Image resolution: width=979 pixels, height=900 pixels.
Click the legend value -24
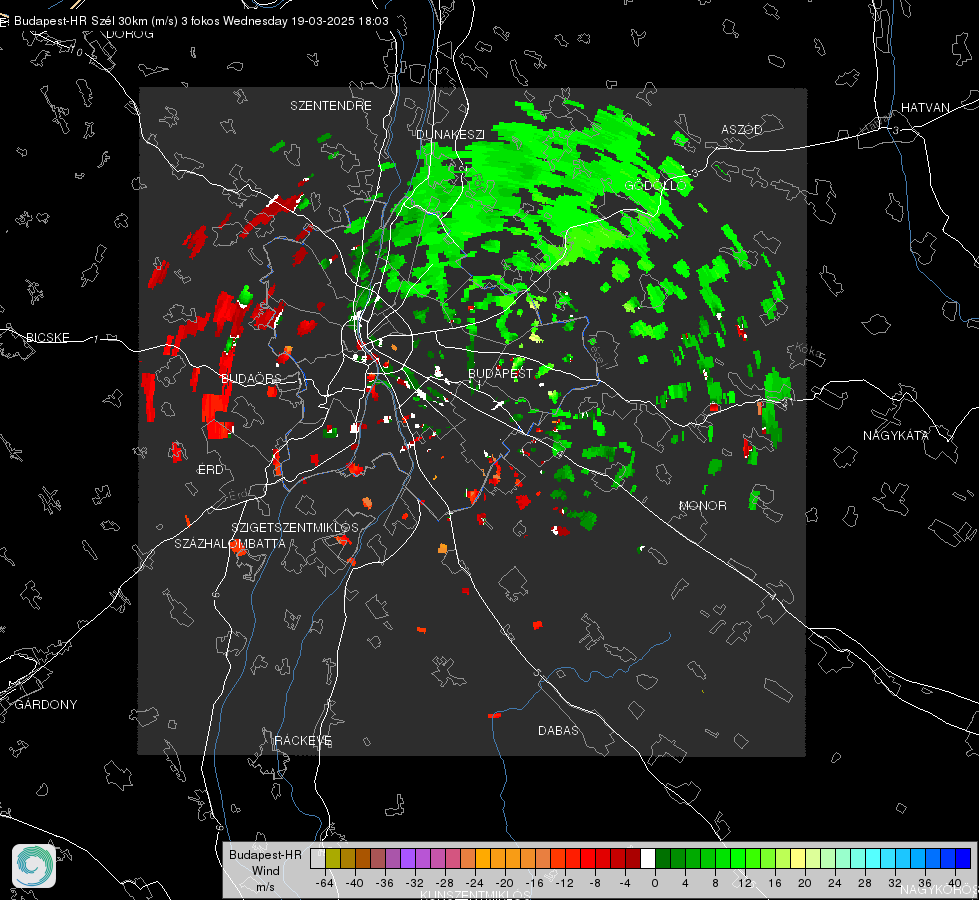pyautogui.click(x=475, y=883)
